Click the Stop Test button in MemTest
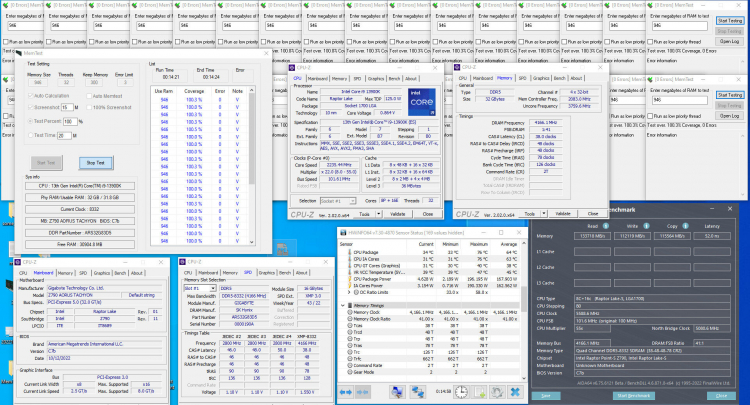 point(95,161)
